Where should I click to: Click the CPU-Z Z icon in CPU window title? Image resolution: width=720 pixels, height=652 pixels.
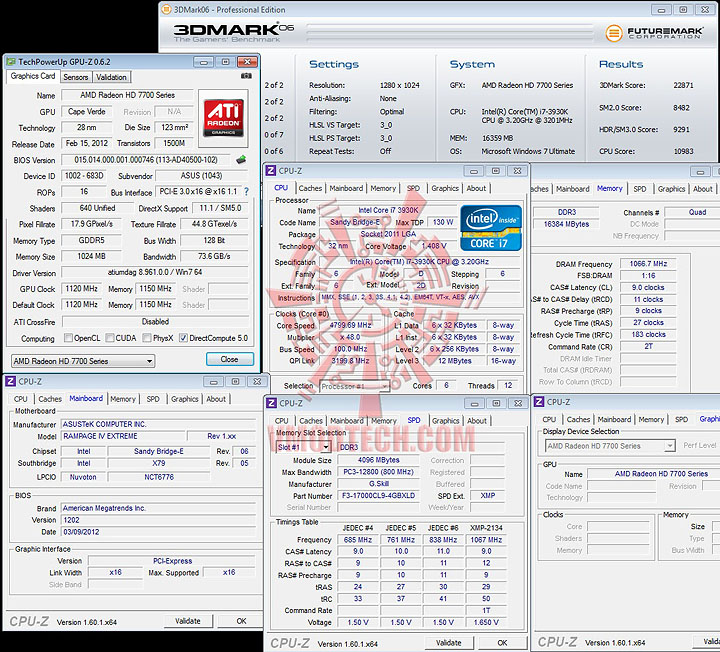tap(271, 171)
